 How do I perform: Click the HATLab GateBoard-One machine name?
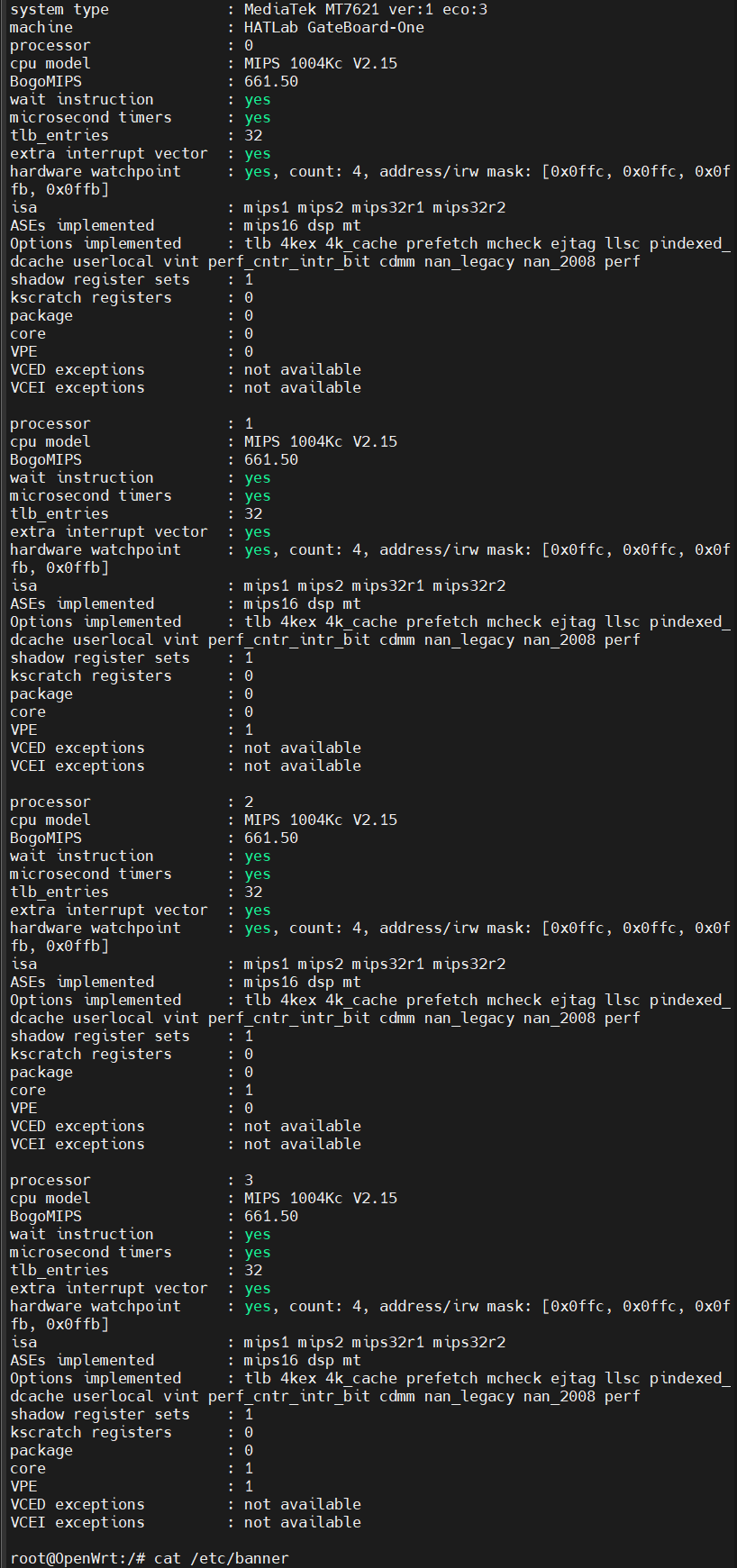pyautogui.click(x=333, y=27)
